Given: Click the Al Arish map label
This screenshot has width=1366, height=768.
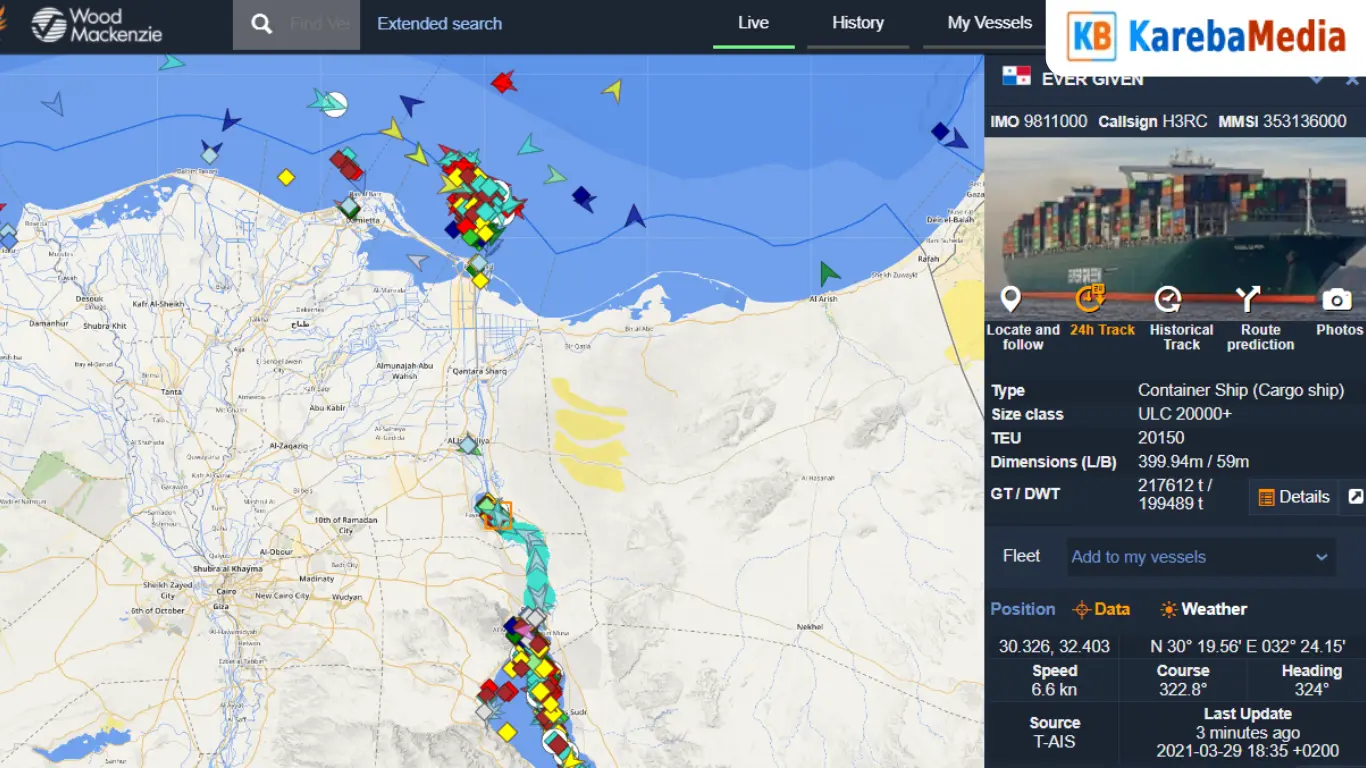Looking at the screenshot, I should [x=823, y=299].
